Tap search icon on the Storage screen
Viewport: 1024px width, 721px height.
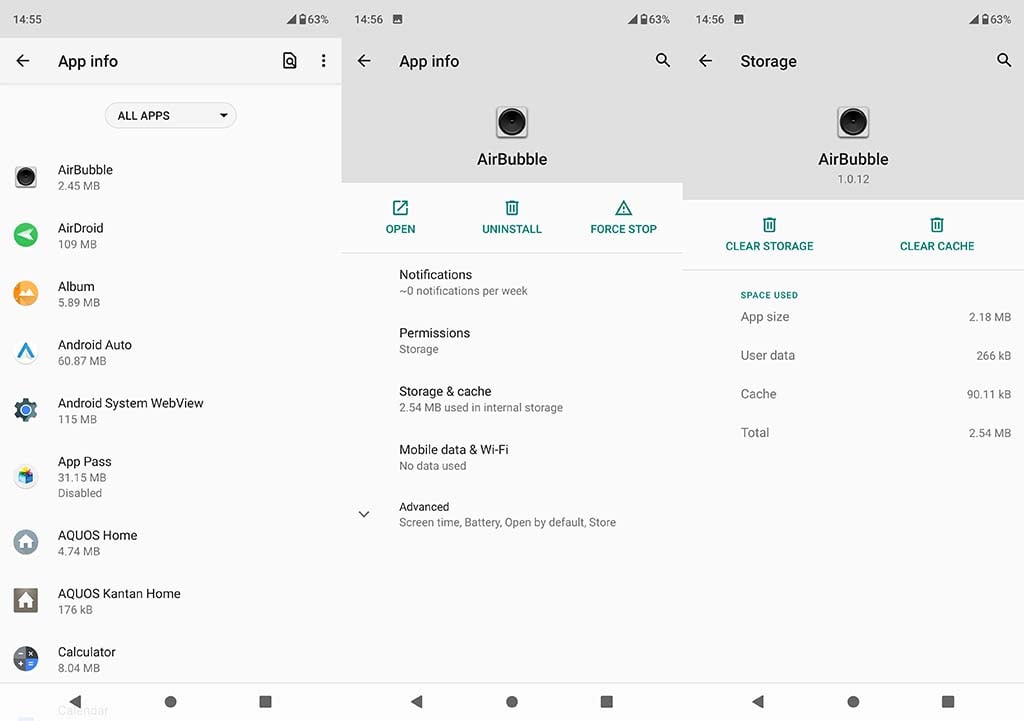1004,61
